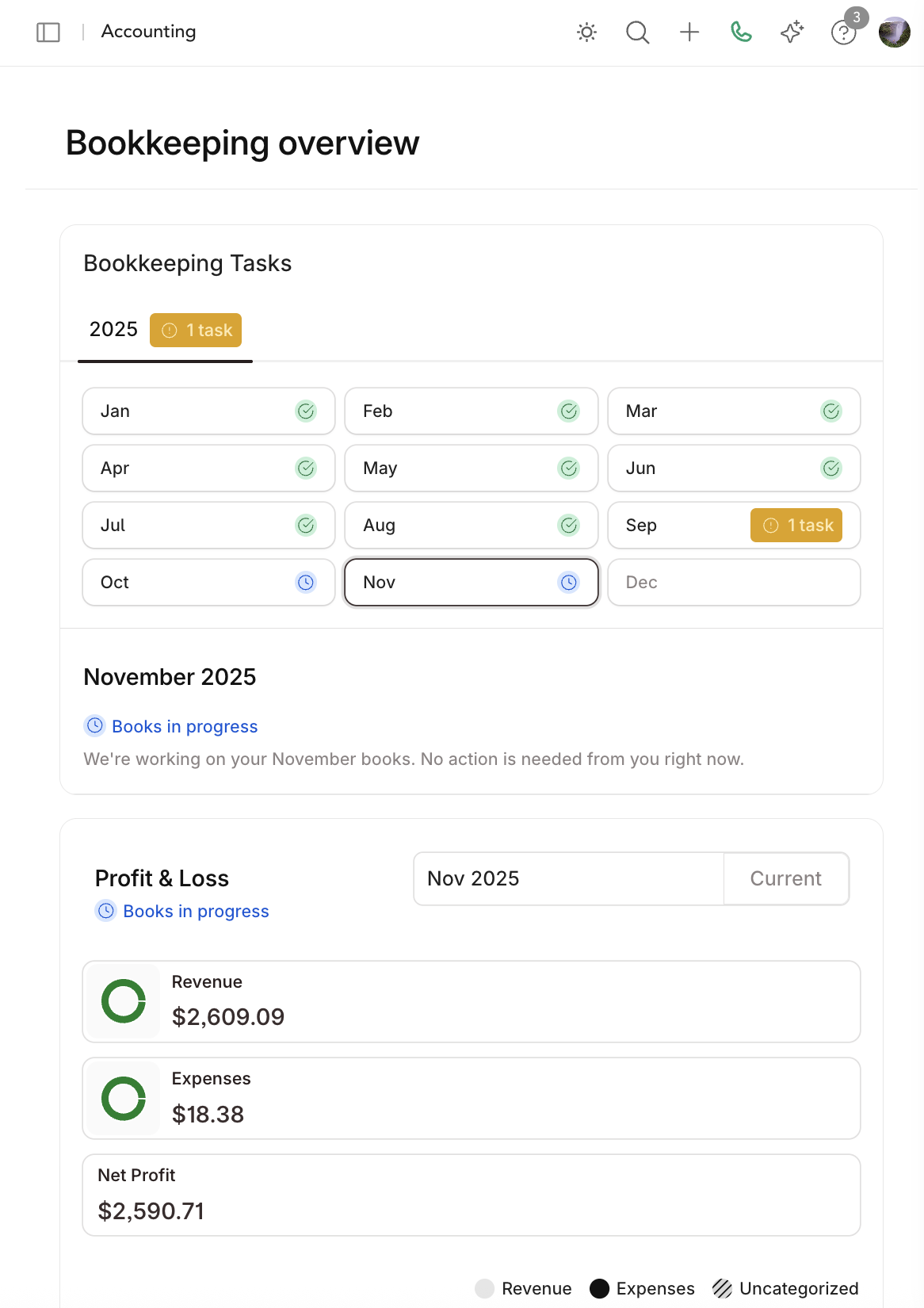
Task: Expand the Revenue breakdown card
Action: (x=471, y=1001)
